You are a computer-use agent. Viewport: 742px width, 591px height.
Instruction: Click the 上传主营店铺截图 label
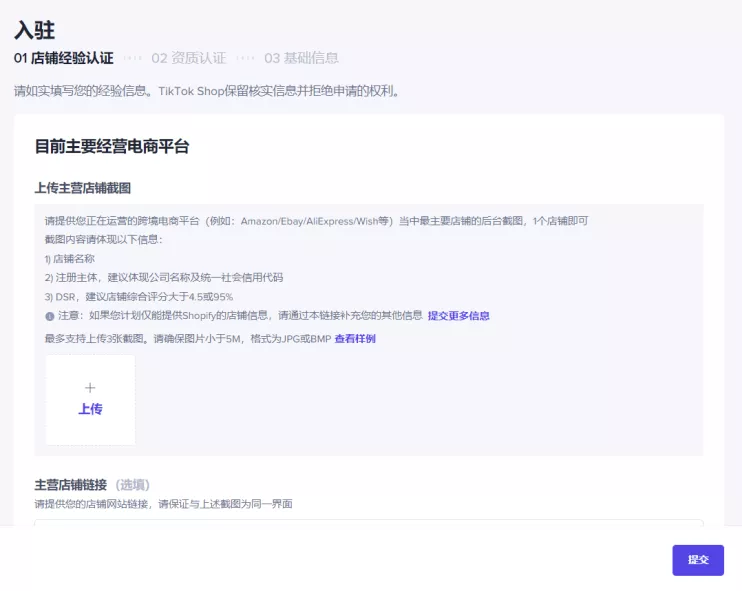click(x=82, y=188)
